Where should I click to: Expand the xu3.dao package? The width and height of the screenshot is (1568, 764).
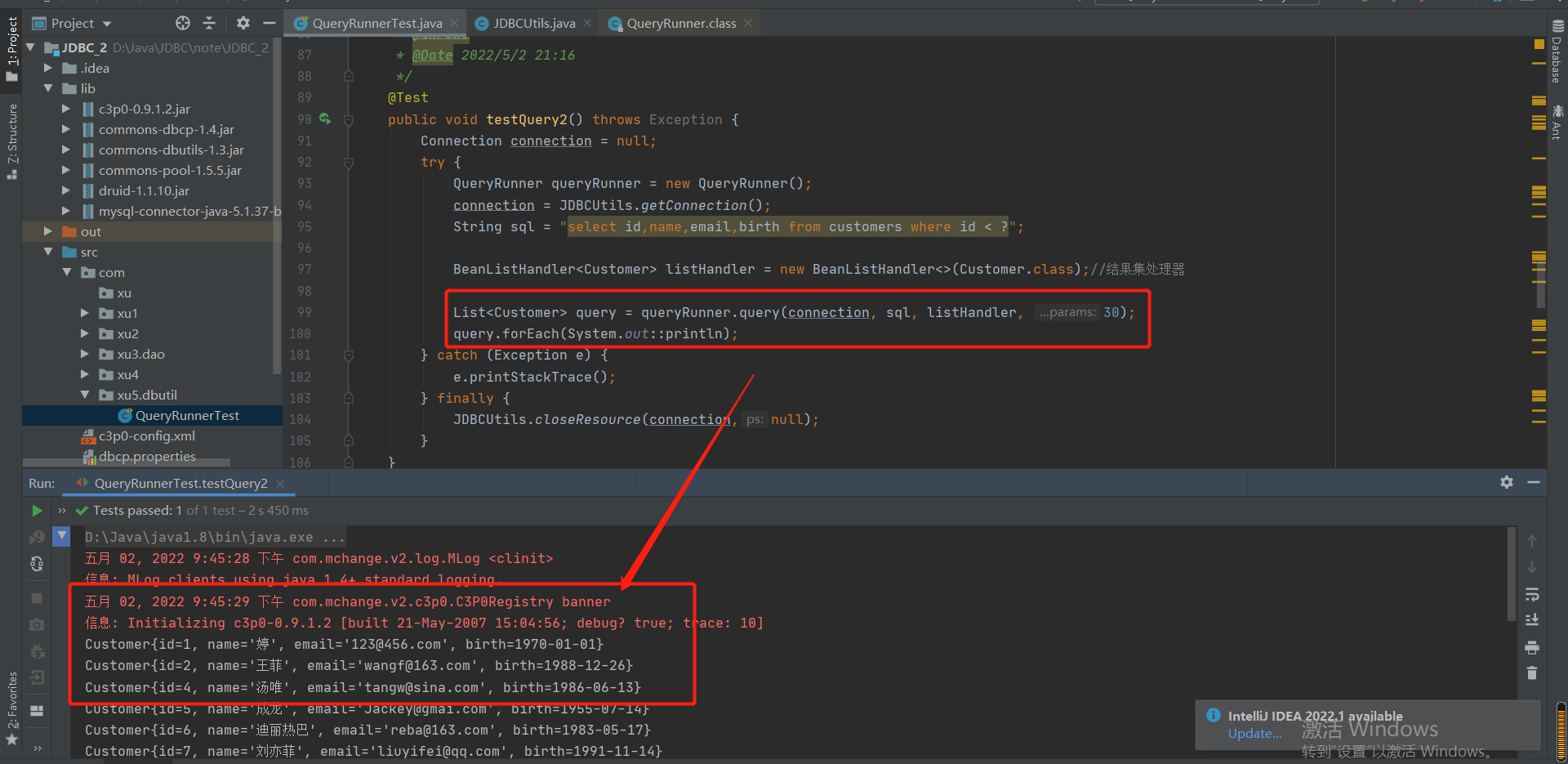click(84, 354)
